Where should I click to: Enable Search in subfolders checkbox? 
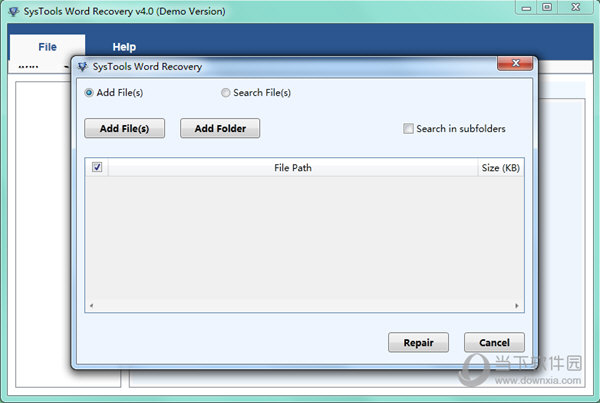pos(408,129)
